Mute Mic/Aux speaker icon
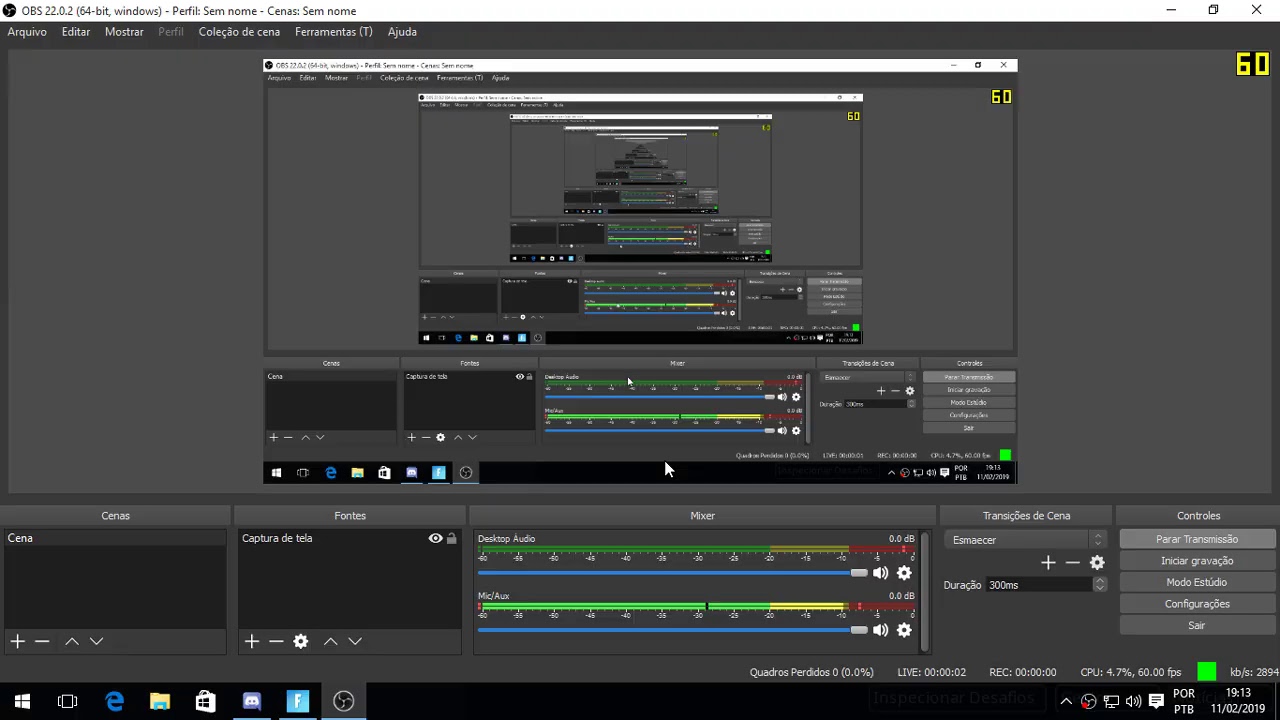Screen dimensions: 1280x720 pos(880,630)
